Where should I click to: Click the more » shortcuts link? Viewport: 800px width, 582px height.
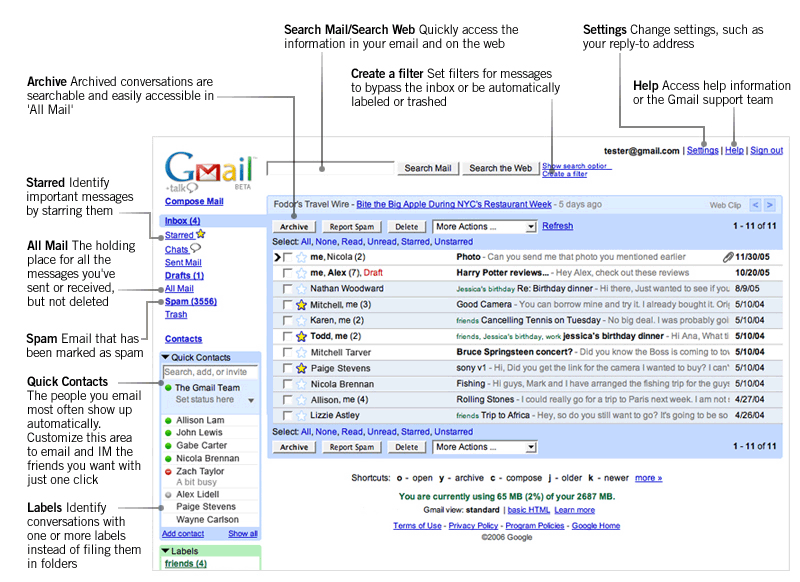[648, 478]
